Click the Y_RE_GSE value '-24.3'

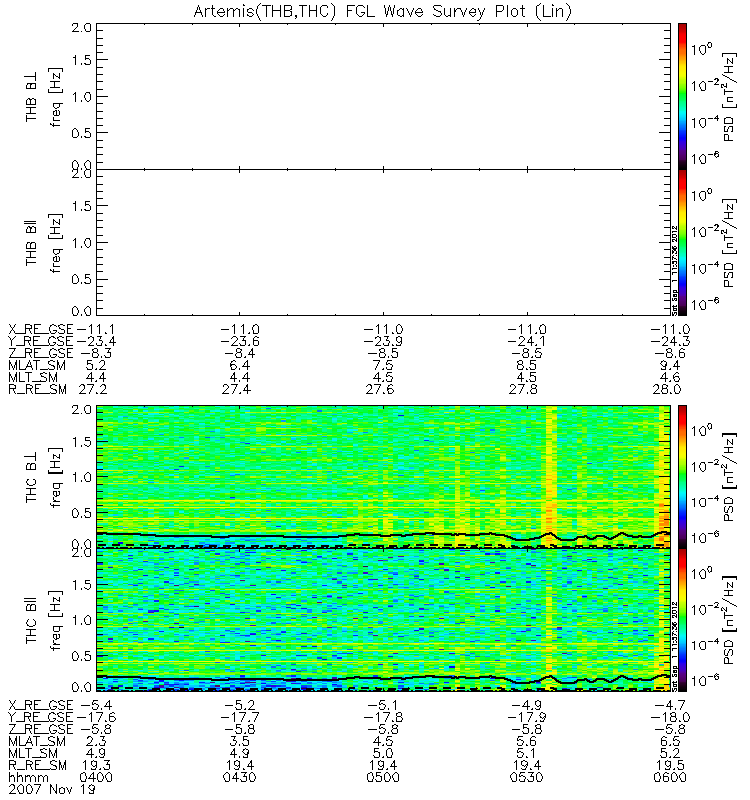[670, 341]
